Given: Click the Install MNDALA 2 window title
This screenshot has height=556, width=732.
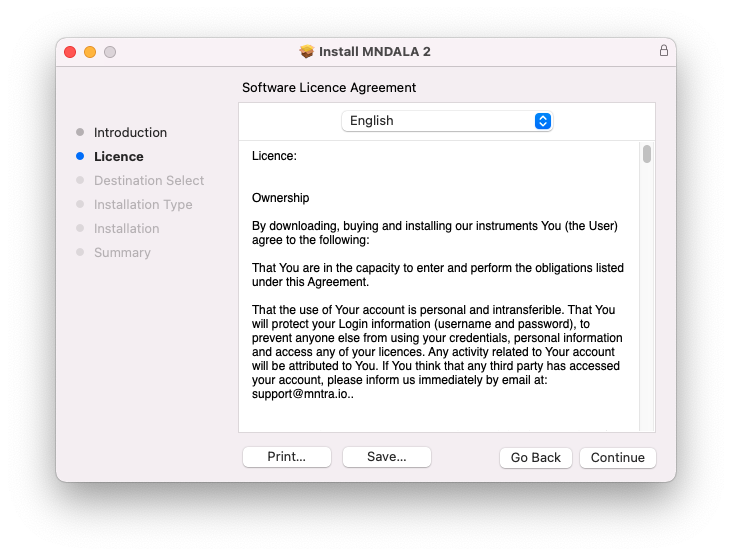Looking at the screenshot, I should point(374,51).
